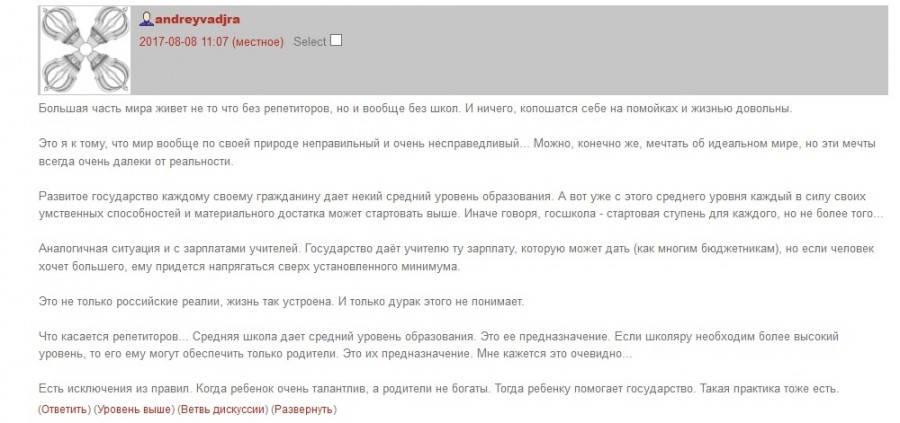The image size is (900, 423).
Task: Open the Ветвь дискуссии thread link
Action: pyautogui.click(x=223, y=410)
